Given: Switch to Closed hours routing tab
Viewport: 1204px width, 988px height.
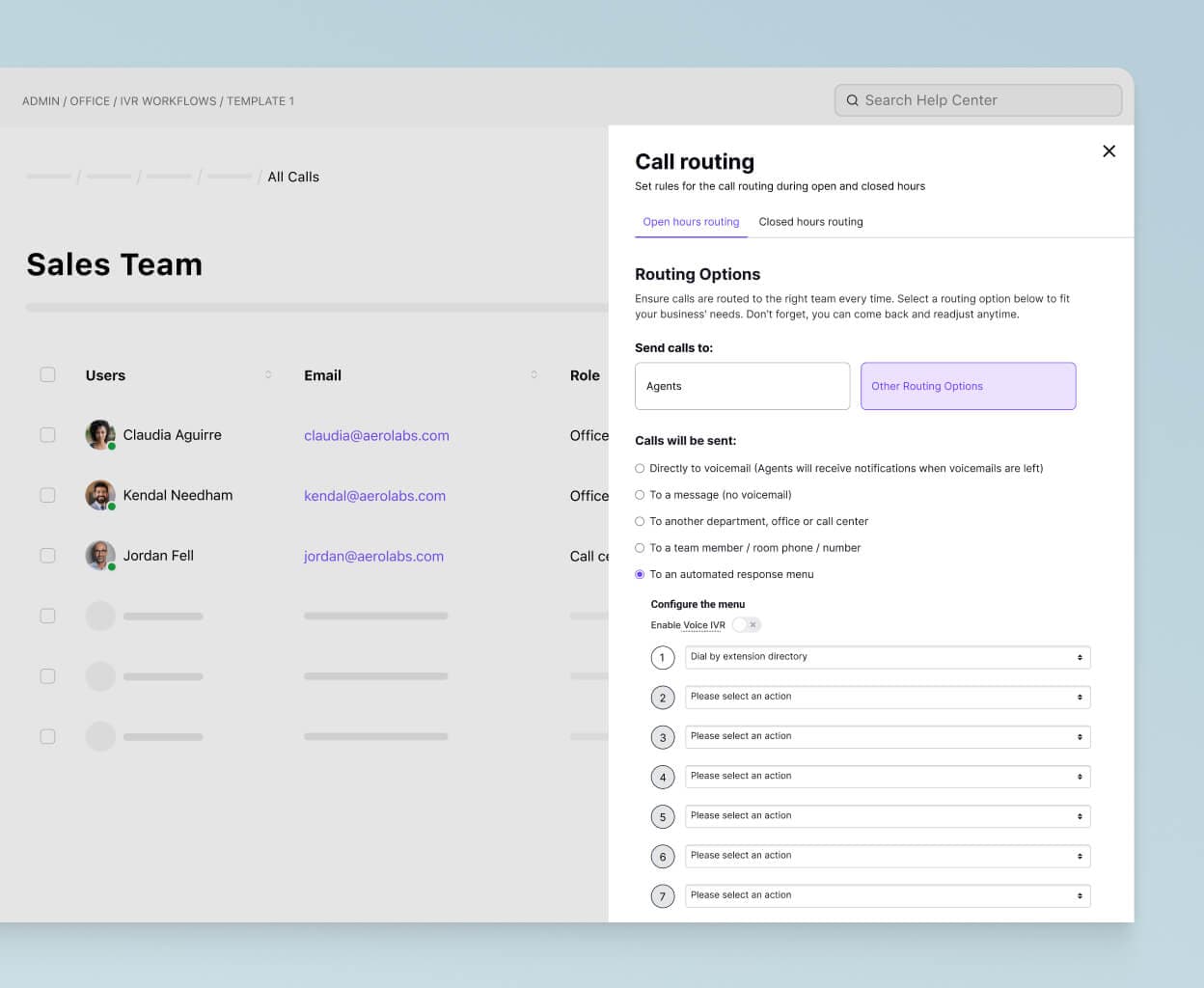Looking at the screenshot, I should click(810, 222).
